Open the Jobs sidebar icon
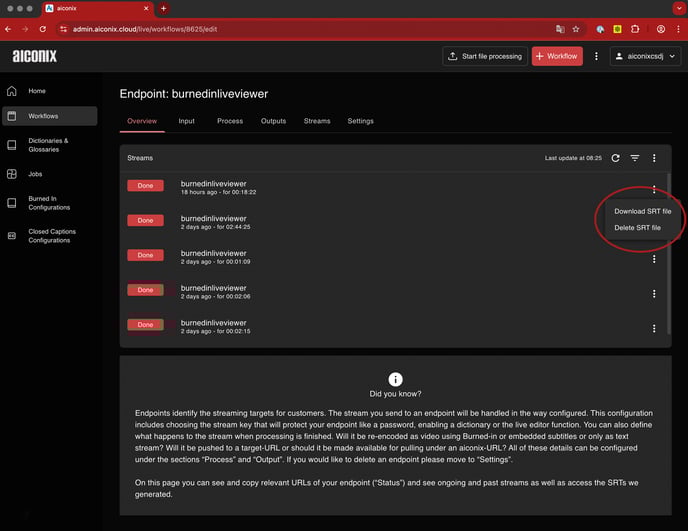This screenshot has height=531, width=688. pyautogui.click(x=12, y=174)
